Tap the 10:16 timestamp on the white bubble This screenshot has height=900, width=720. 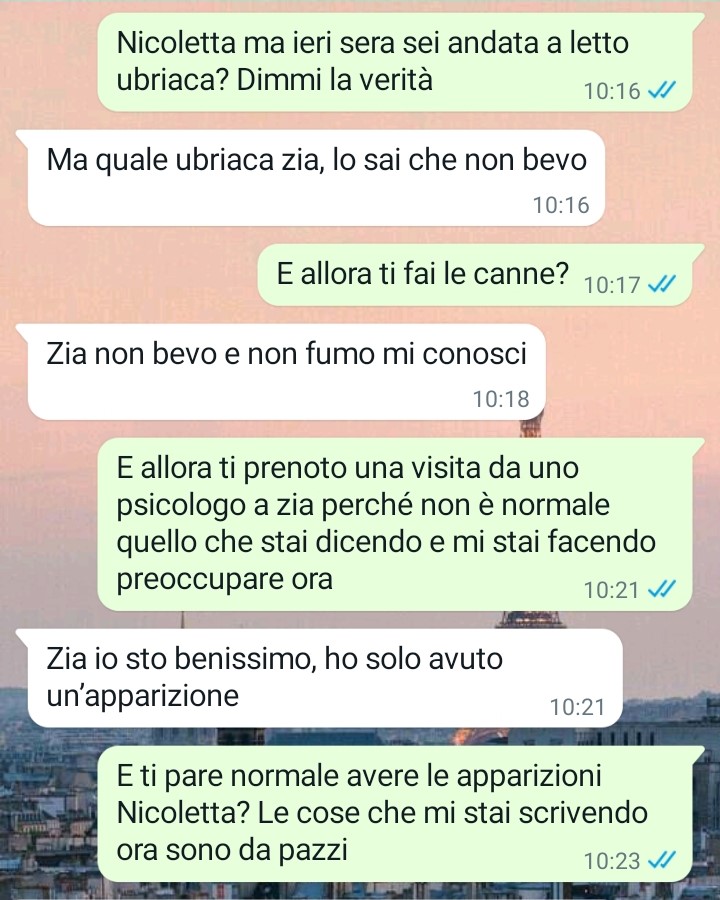coord(561,205)
